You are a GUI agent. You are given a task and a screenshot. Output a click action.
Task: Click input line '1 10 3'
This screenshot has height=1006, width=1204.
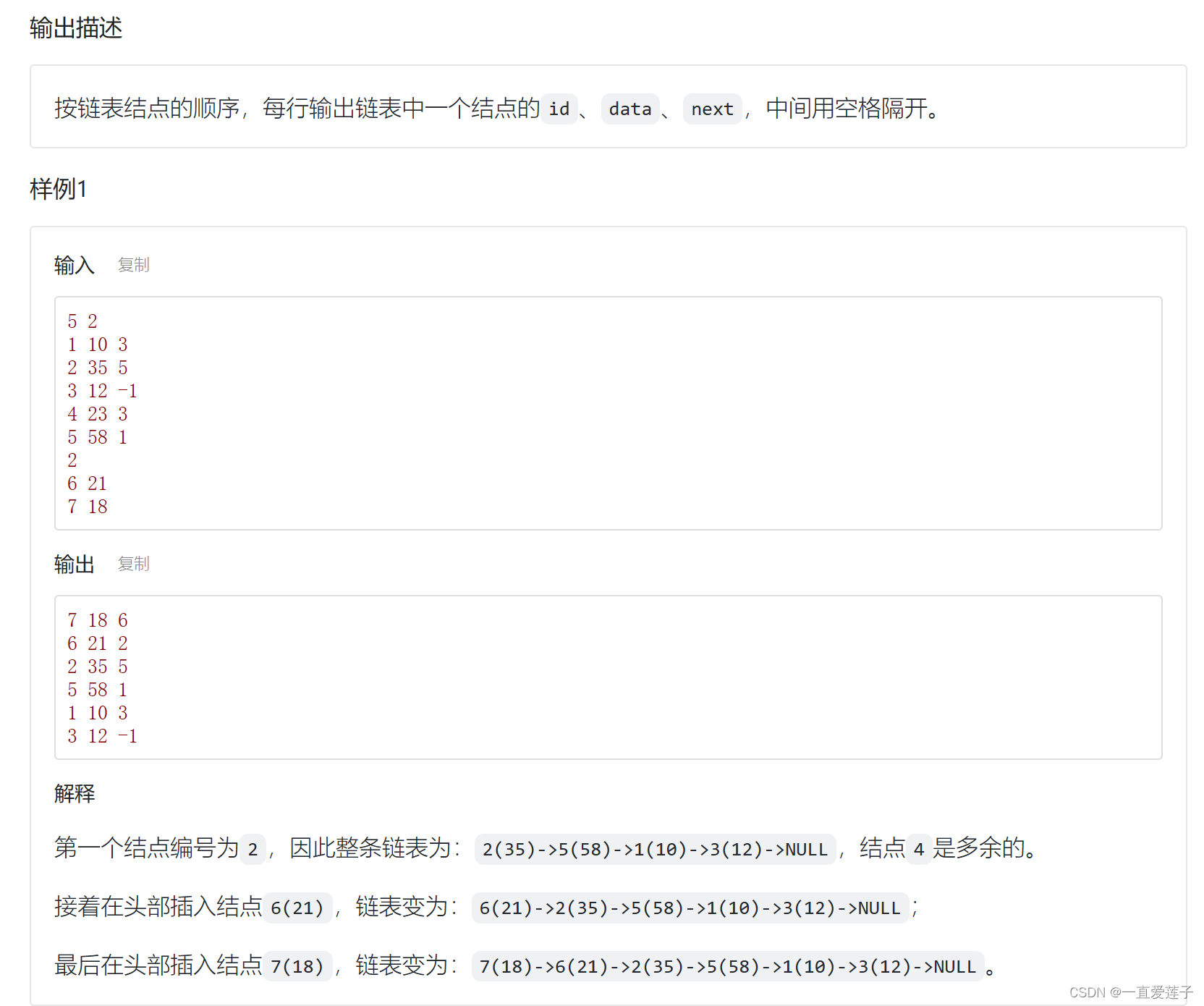[98, 345]
